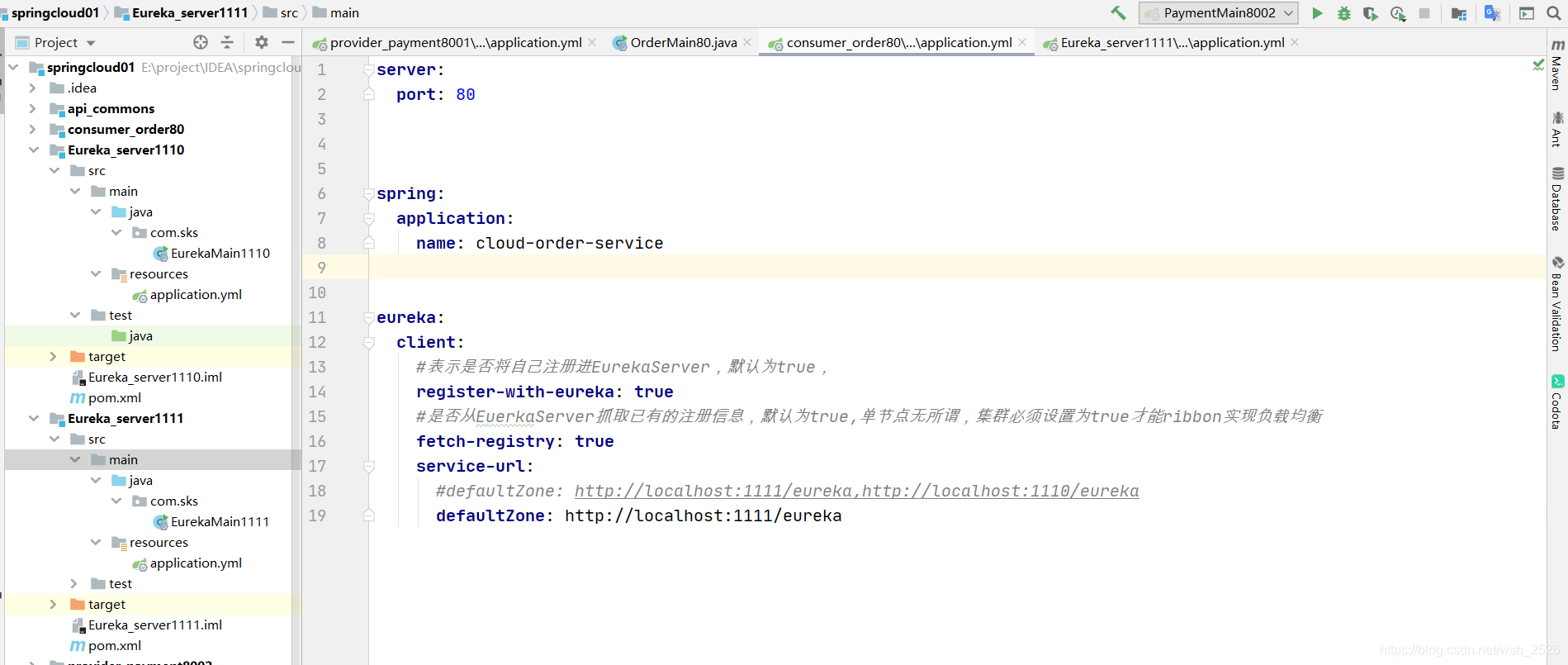Image resolution: width=1568 pixels, height=665 pixels.
Task: Collapse the Eureka_server1111 module
Action: click(33, 418)
